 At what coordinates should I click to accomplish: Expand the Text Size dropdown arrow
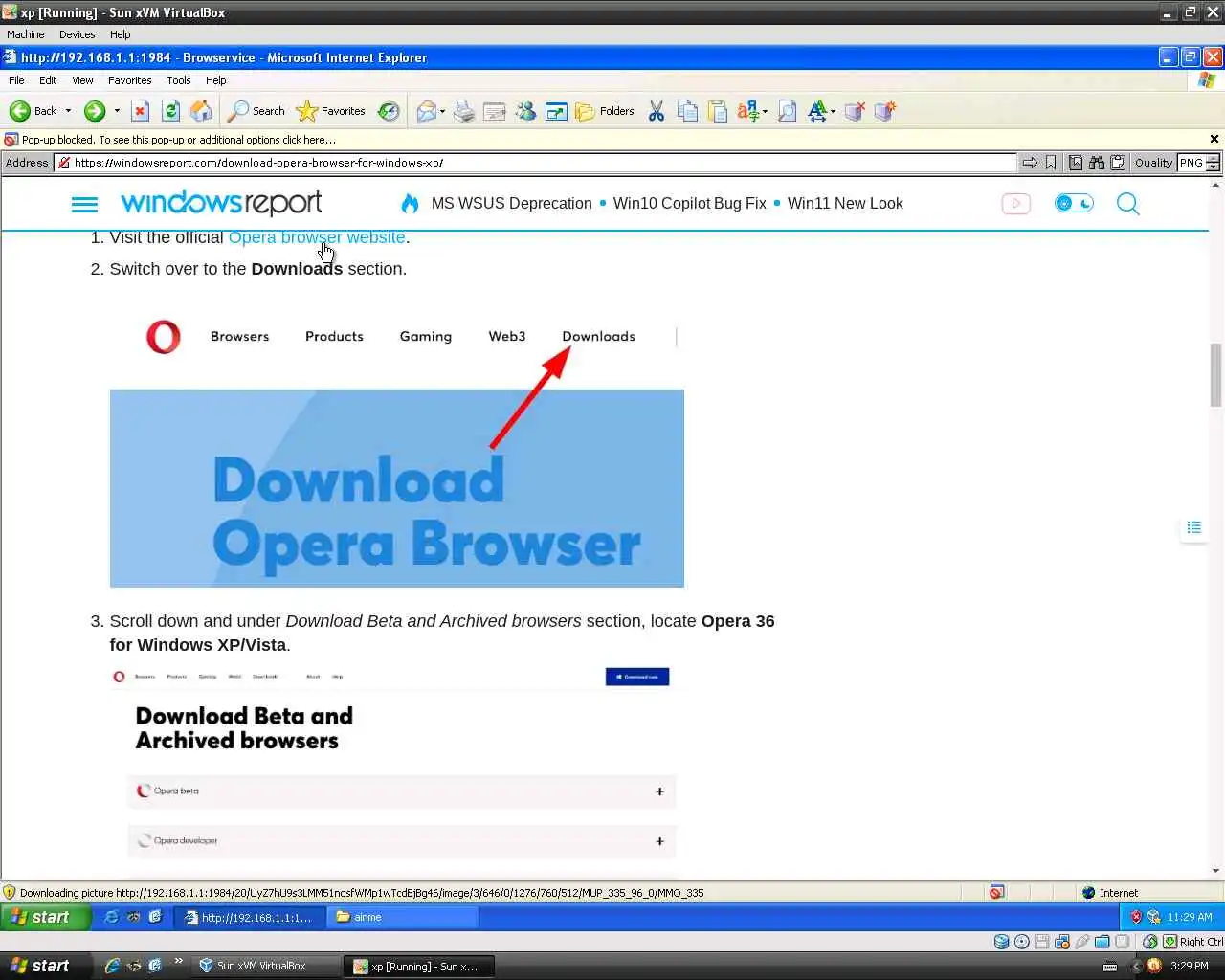pos(833,112)
